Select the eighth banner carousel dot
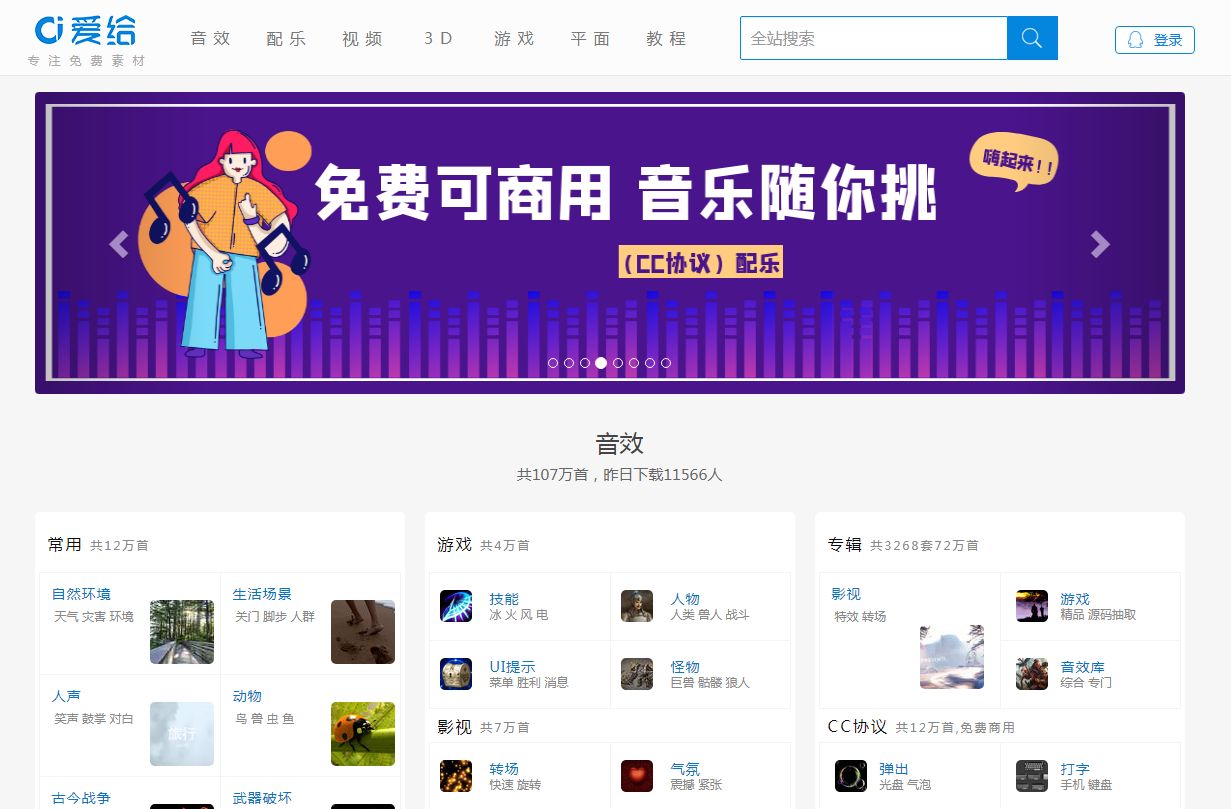This screenshot has width=1231, height=809. (666, 363)
